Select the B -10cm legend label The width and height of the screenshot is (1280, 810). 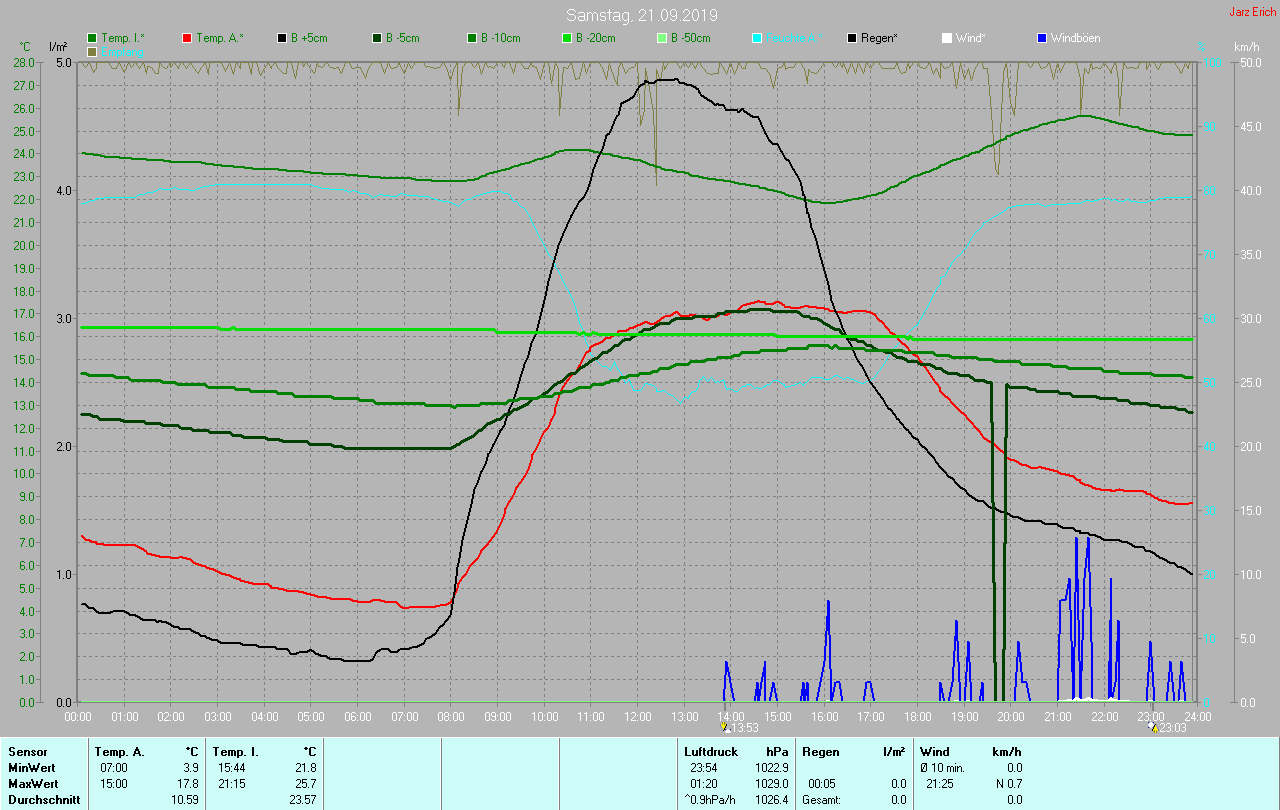(500, 38)
